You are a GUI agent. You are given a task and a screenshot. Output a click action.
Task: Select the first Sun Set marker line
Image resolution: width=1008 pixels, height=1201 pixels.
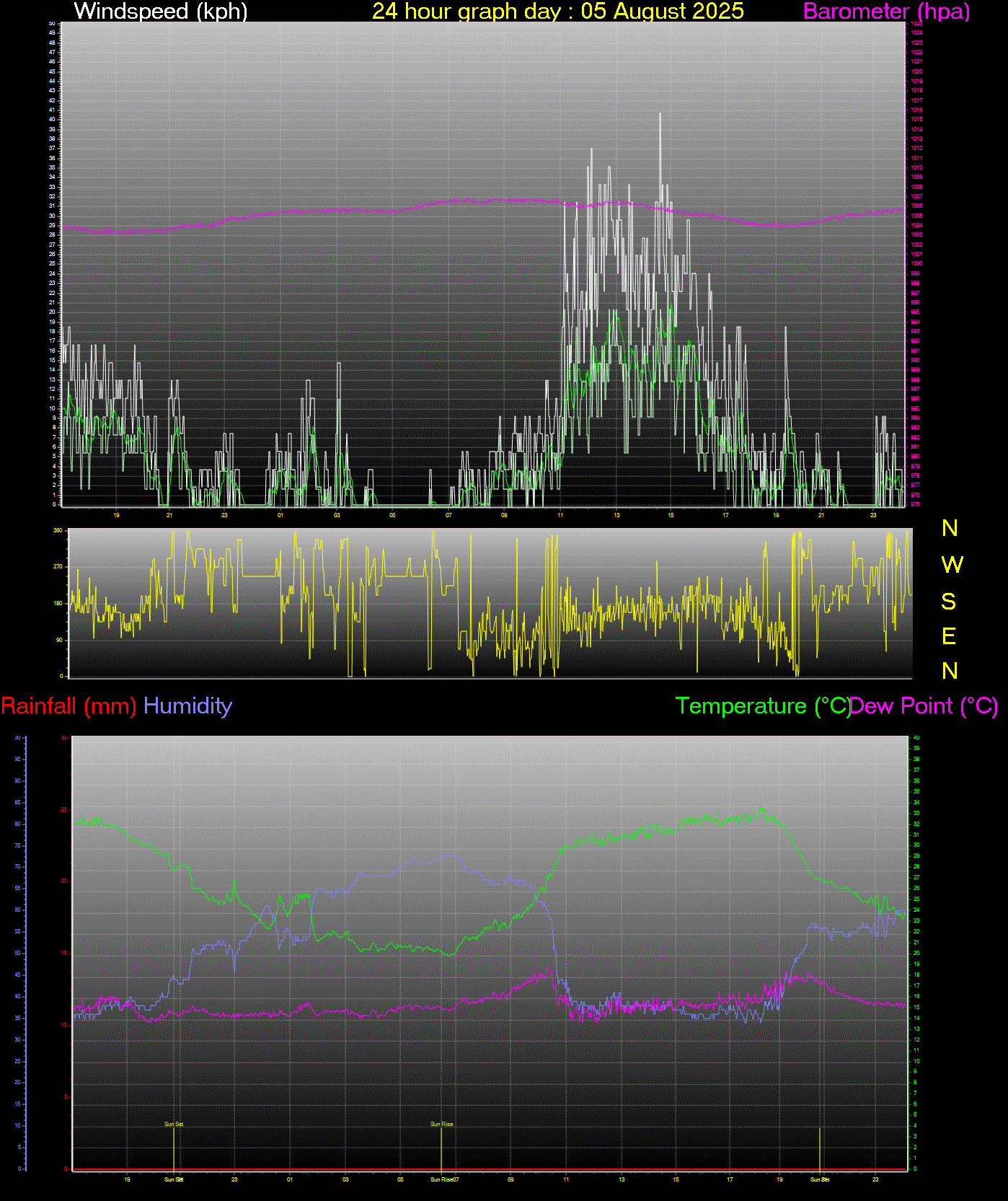click(x=174, y=1147)
